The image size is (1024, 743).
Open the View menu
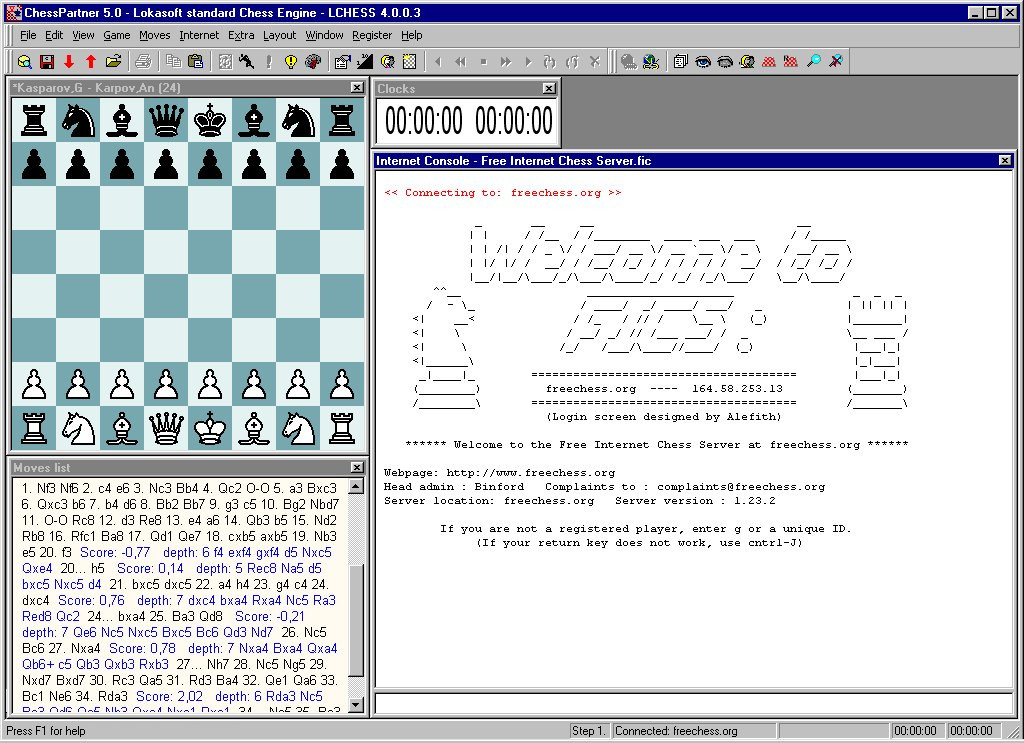pyautogui.click(x=83, y=35)
